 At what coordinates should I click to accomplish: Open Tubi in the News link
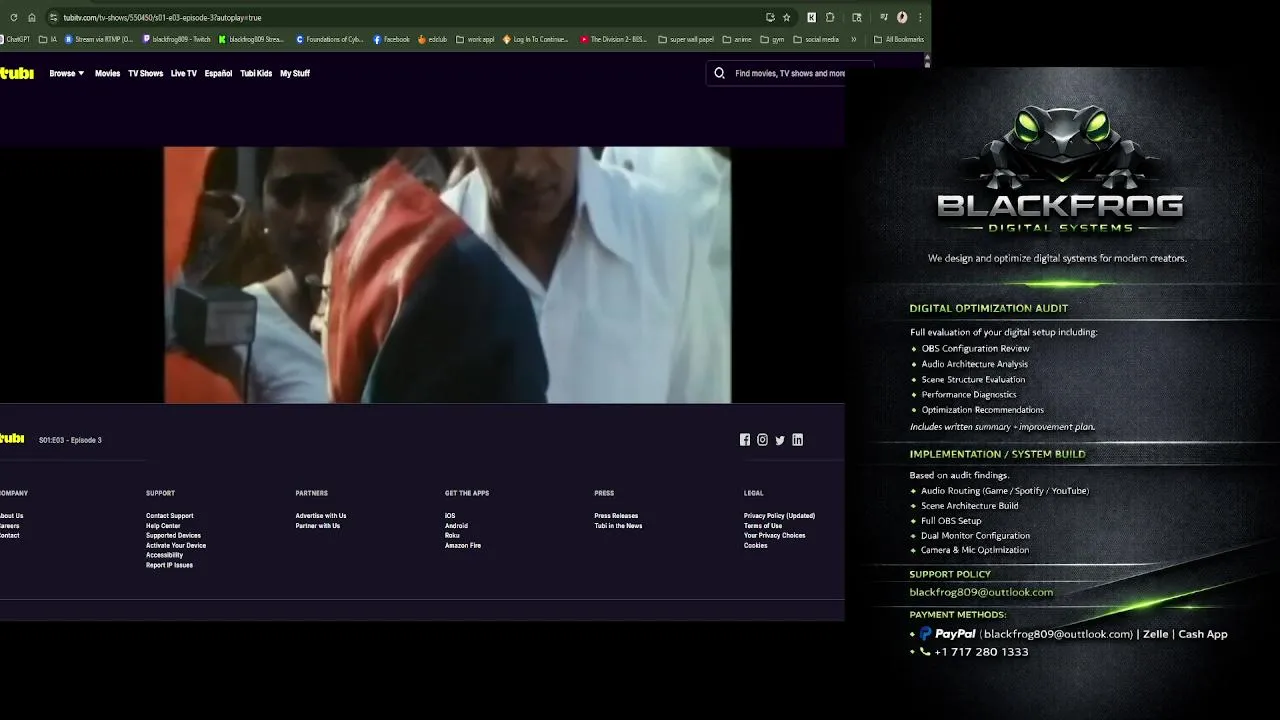point(618,526)
